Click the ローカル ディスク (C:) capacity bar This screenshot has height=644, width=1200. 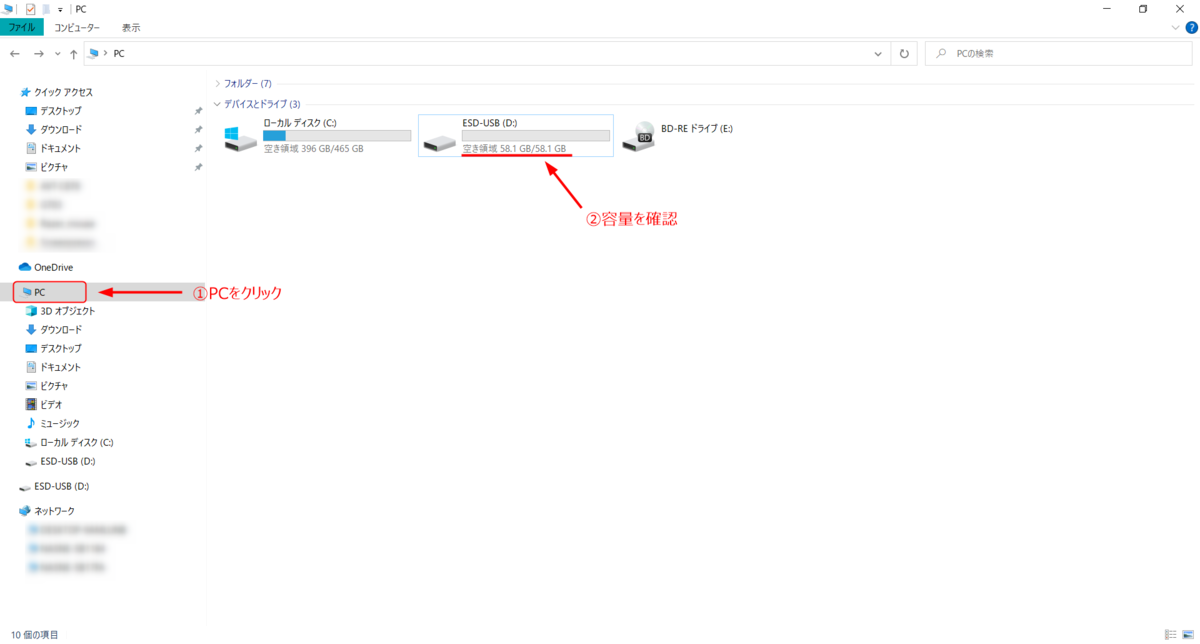(x=337, y=135)
